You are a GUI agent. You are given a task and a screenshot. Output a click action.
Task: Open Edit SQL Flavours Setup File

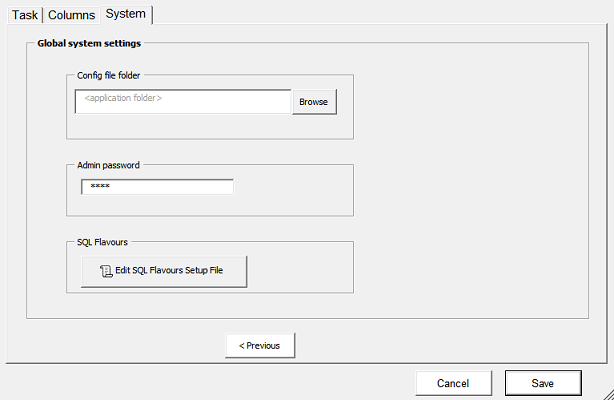point(164,271)
